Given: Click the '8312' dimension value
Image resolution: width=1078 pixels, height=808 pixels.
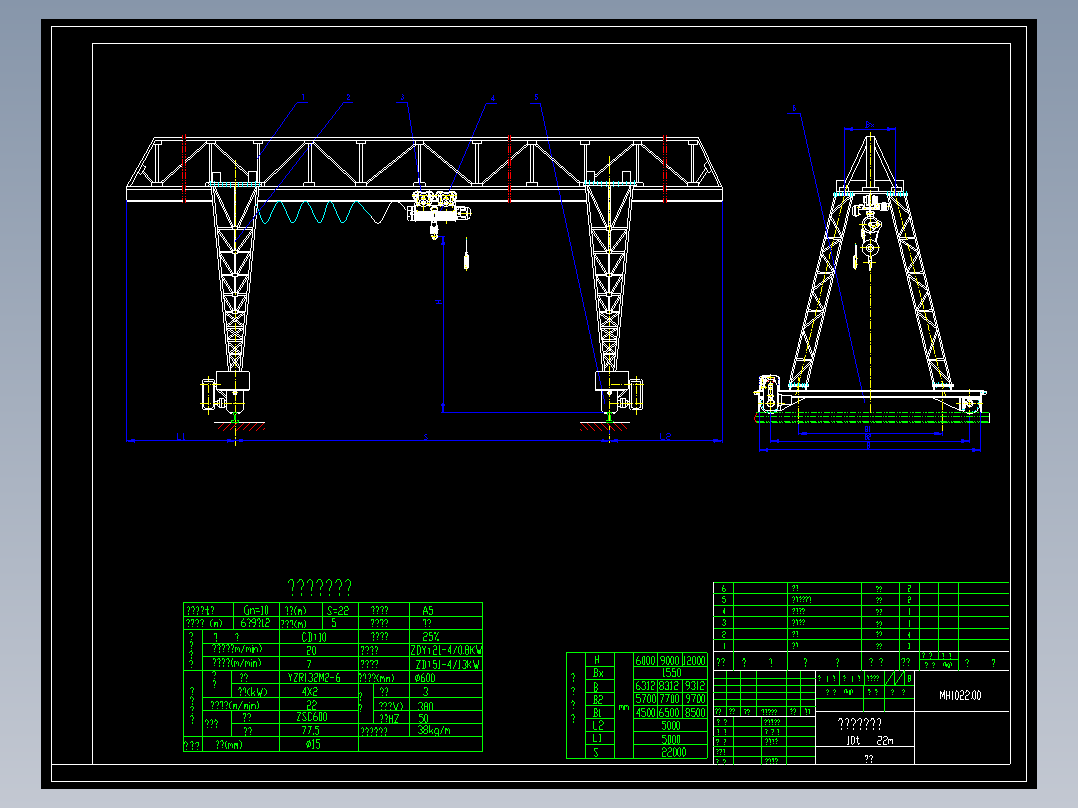Looking at the screenshot, I should 670,686.
